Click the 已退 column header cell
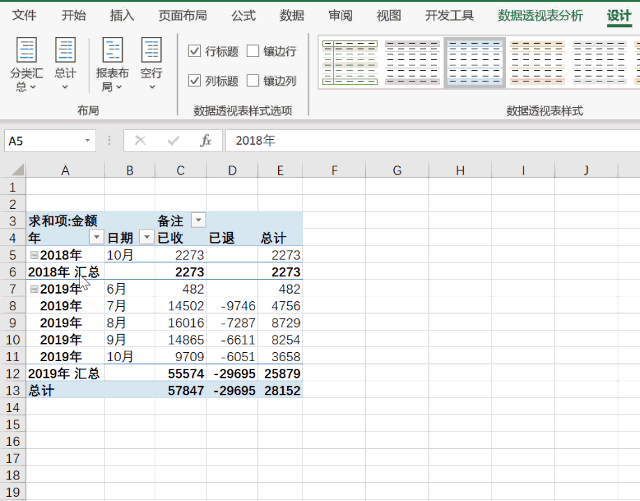The image size is (640, 501). coord(232,238)
